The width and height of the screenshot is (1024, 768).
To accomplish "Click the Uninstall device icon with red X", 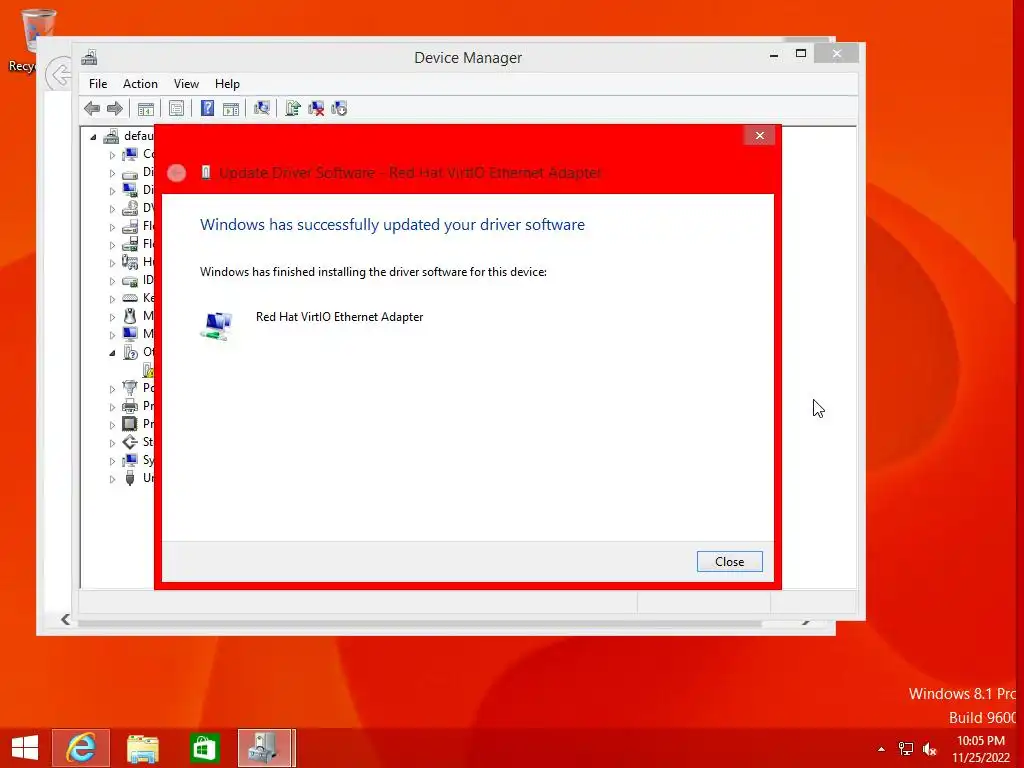I will click(x=316, y=108).
